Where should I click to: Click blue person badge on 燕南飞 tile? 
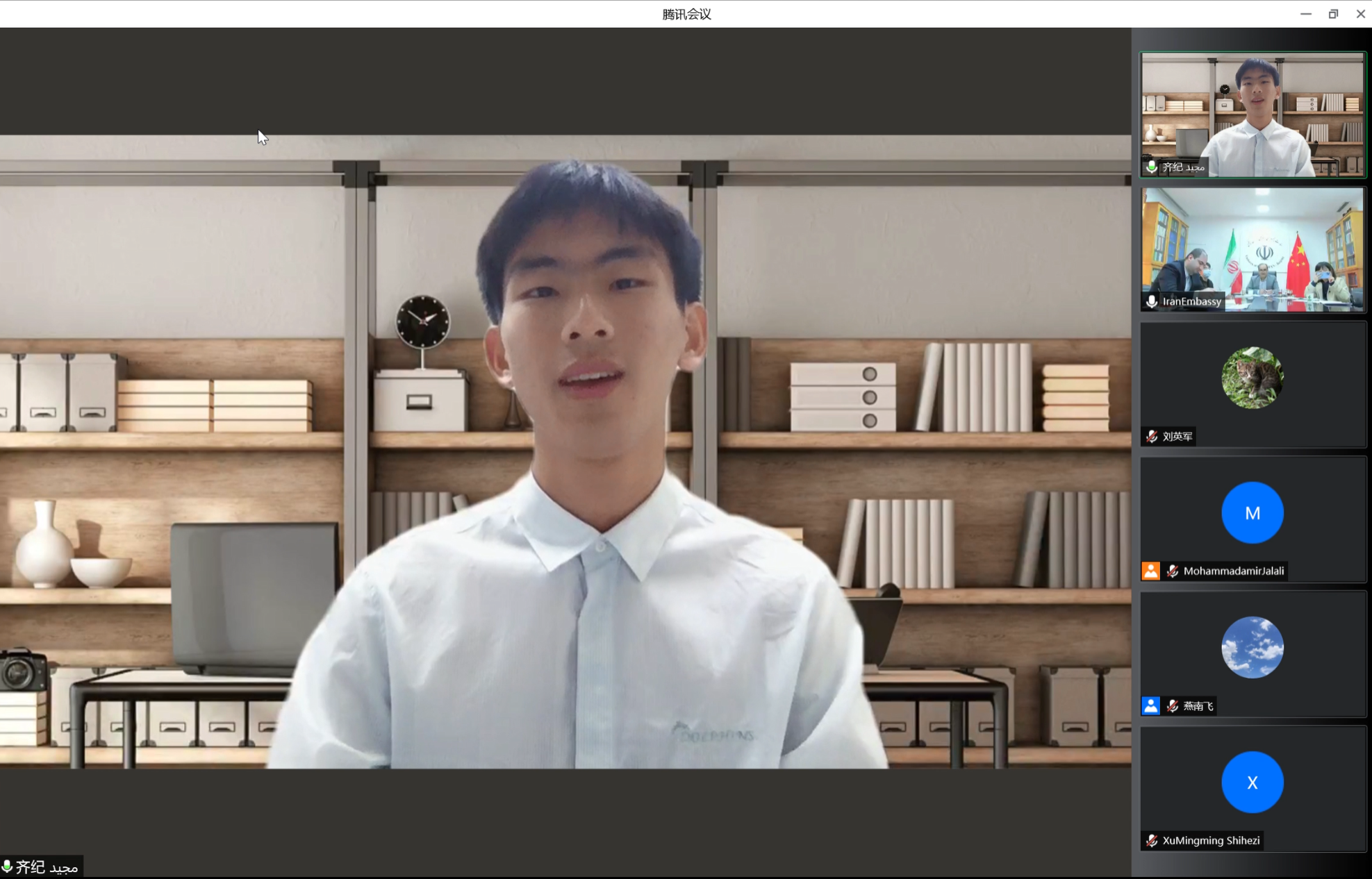point(1150,705)
